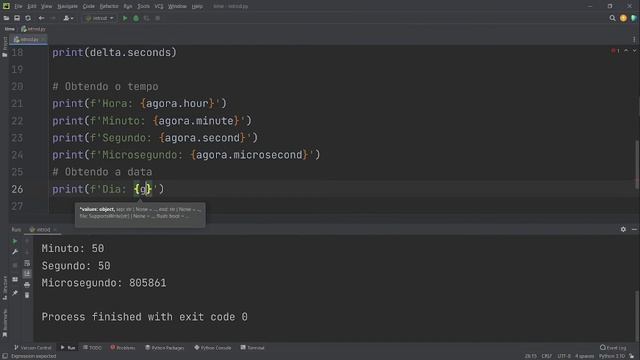This screenshot has height=360, width=640.
Task: Click the comment '# Obtendo o tempo'
Action: click(105, 87)
